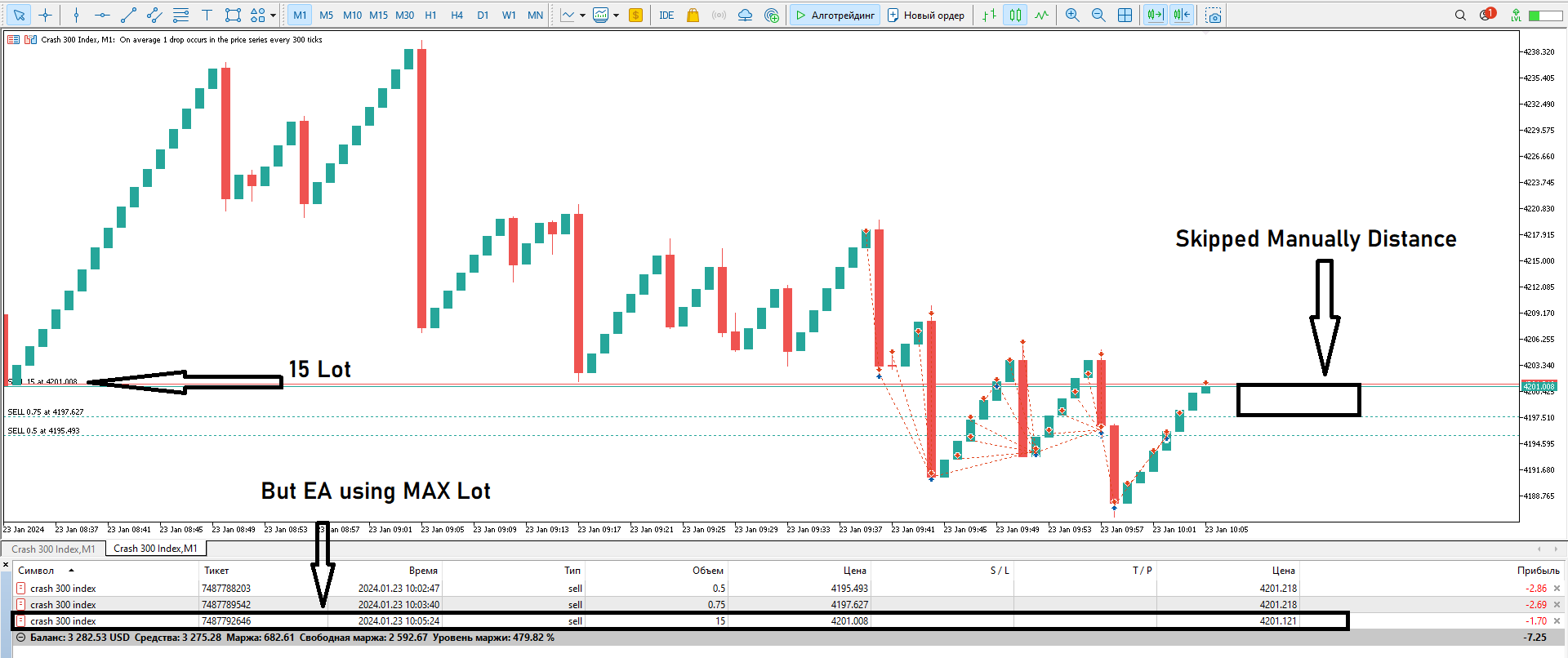Collapse the balance summary row toggle
Viewport: 1568px width, 658px height.
(x=20, y=638)
